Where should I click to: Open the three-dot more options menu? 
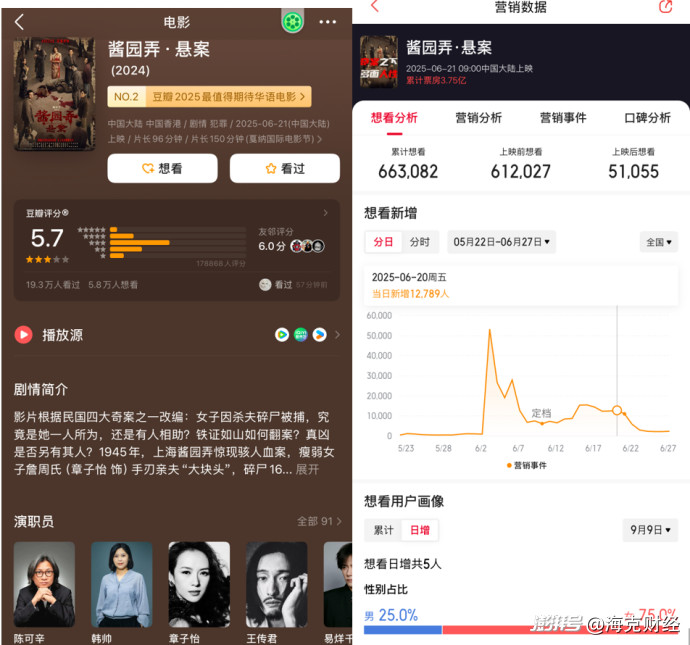[327, 22]
